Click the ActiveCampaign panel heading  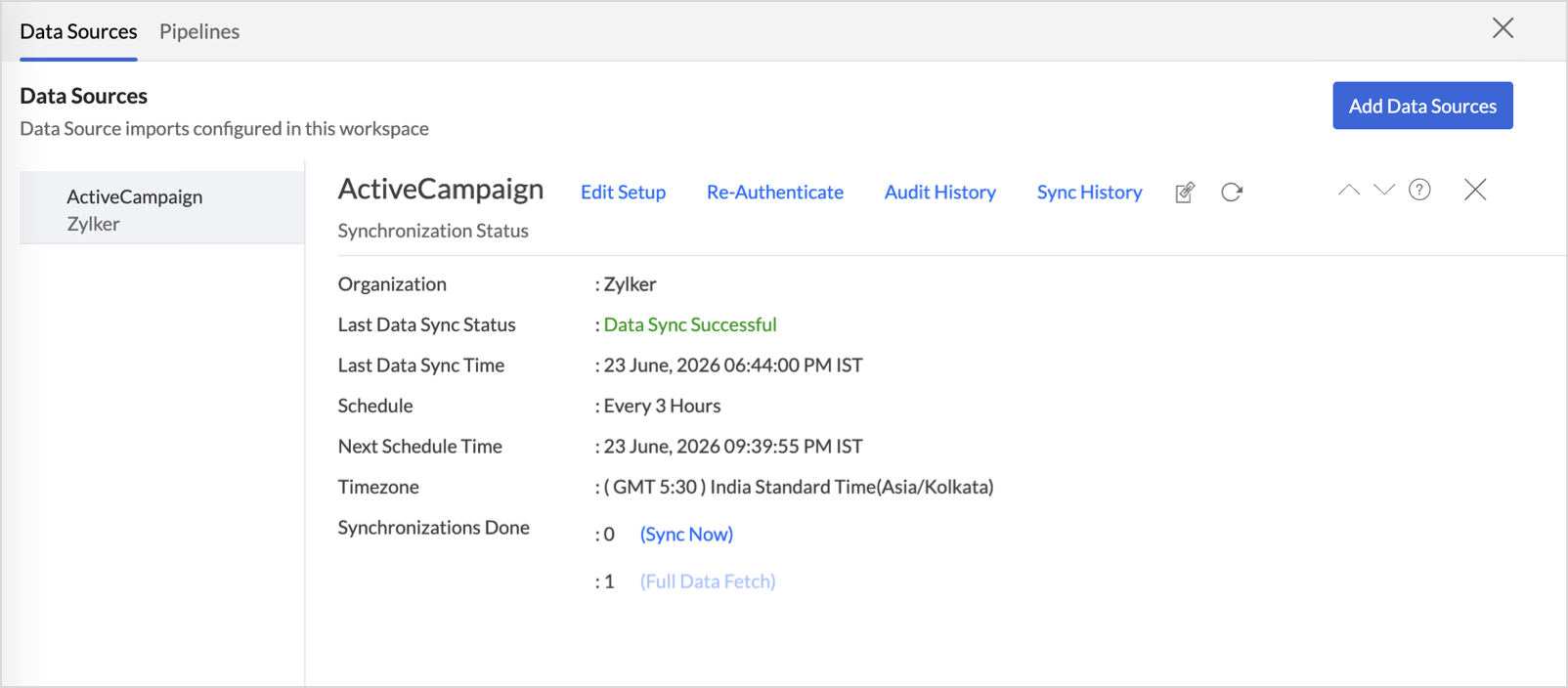pos(441,189)
